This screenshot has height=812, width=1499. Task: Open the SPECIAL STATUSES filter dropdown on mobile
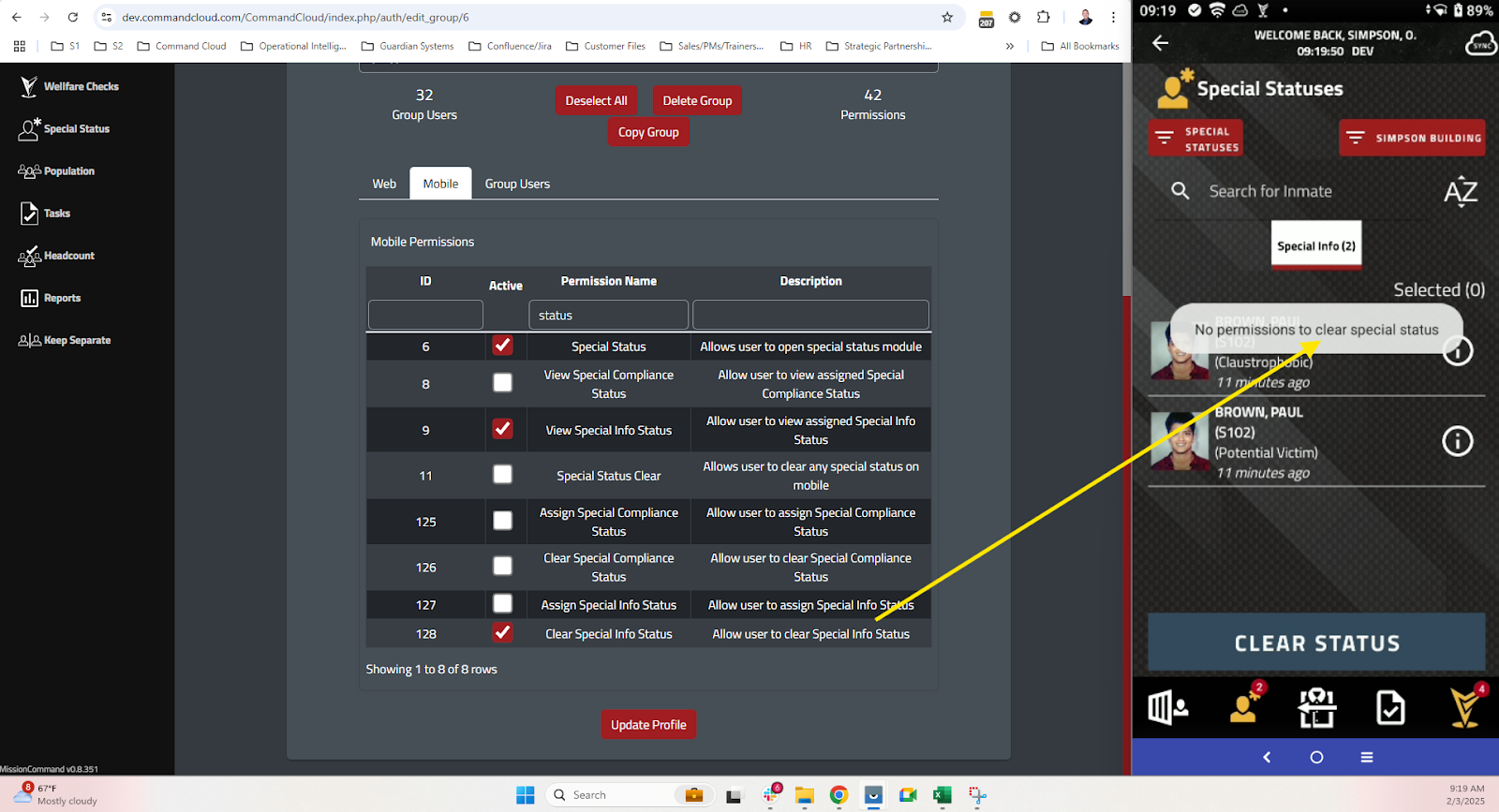coord(1196,138)
